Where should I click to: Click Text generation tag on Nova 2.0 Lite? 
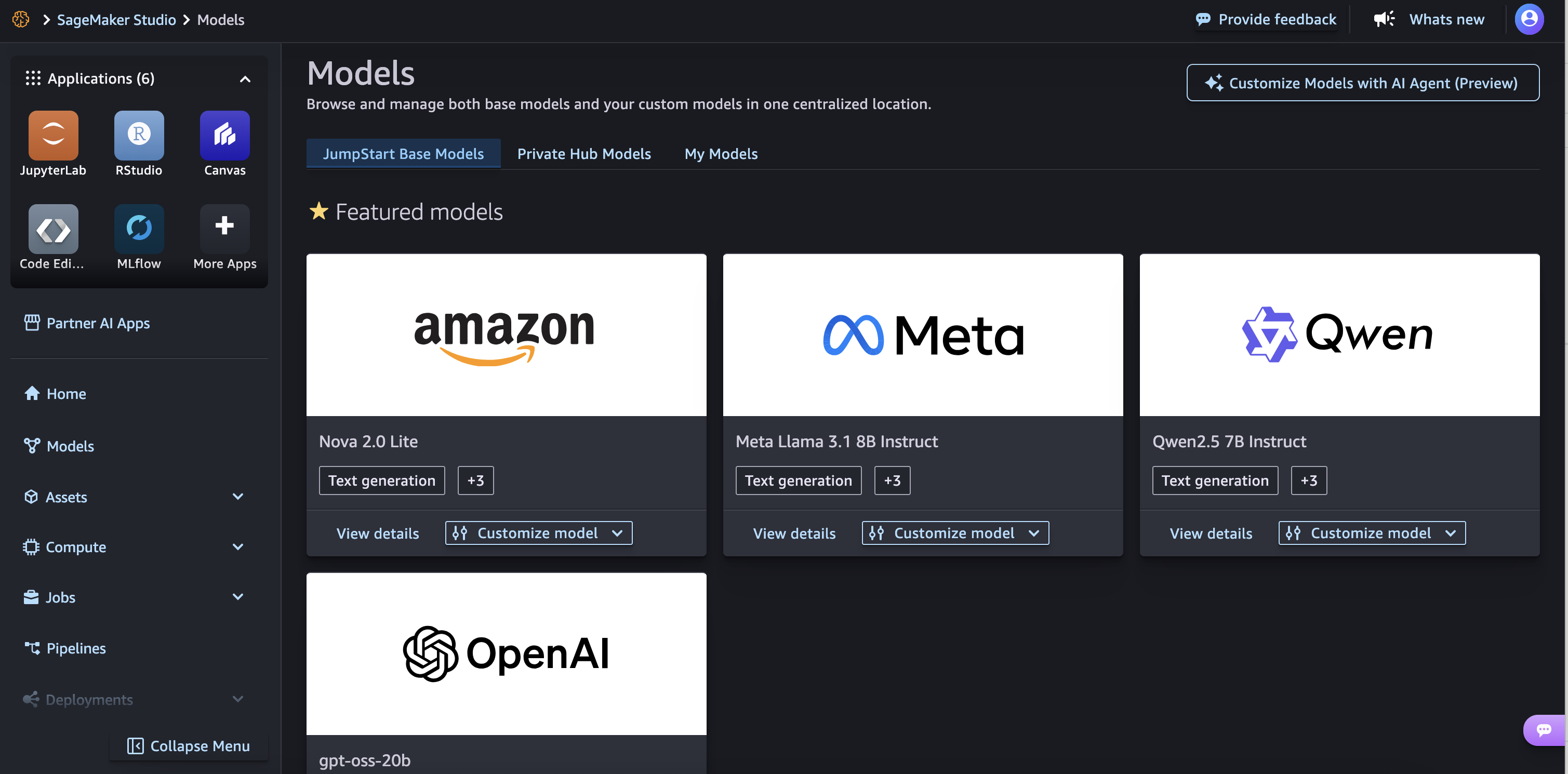click(382, 480)
